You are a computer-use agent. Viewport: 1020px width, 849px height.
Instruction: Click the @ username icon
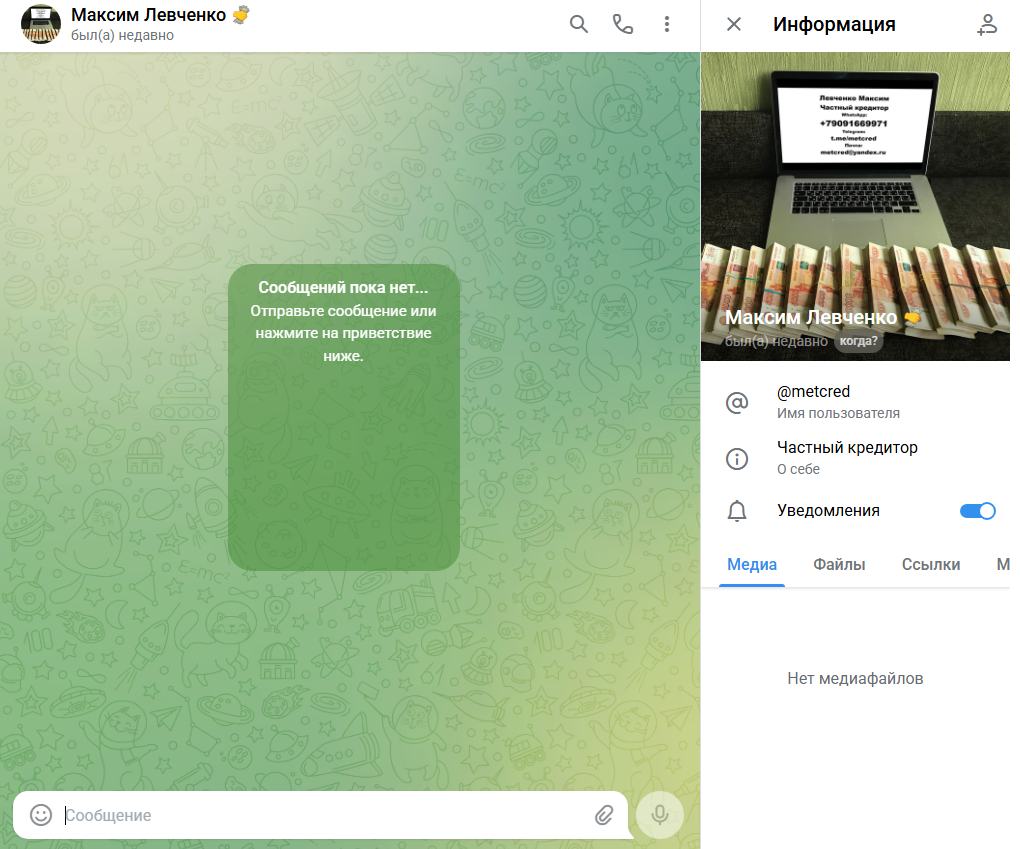pos(737,403)
